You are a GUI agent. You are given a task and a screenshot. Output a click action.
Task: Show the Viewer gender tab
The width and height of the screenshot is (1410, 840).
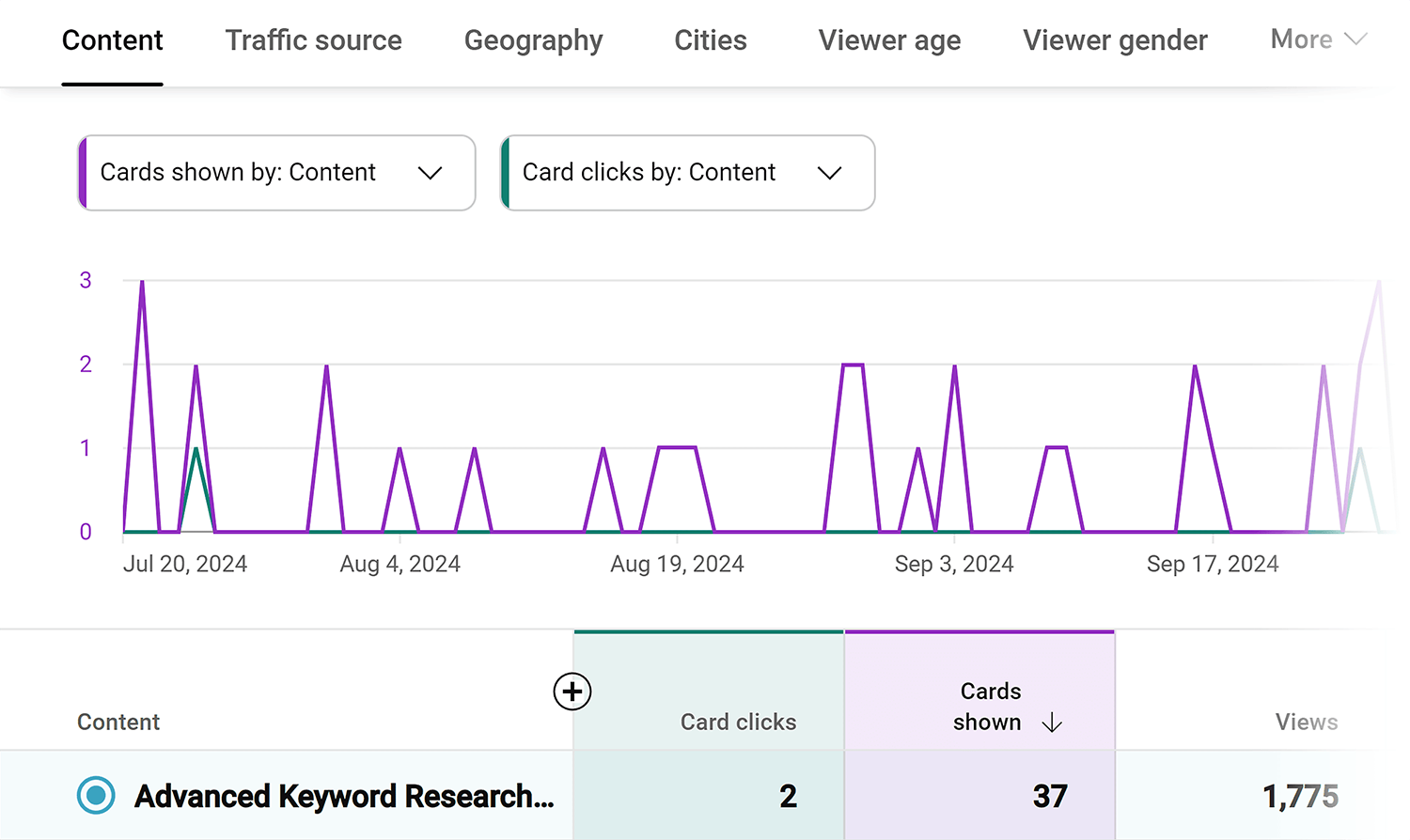point(1116,40)
